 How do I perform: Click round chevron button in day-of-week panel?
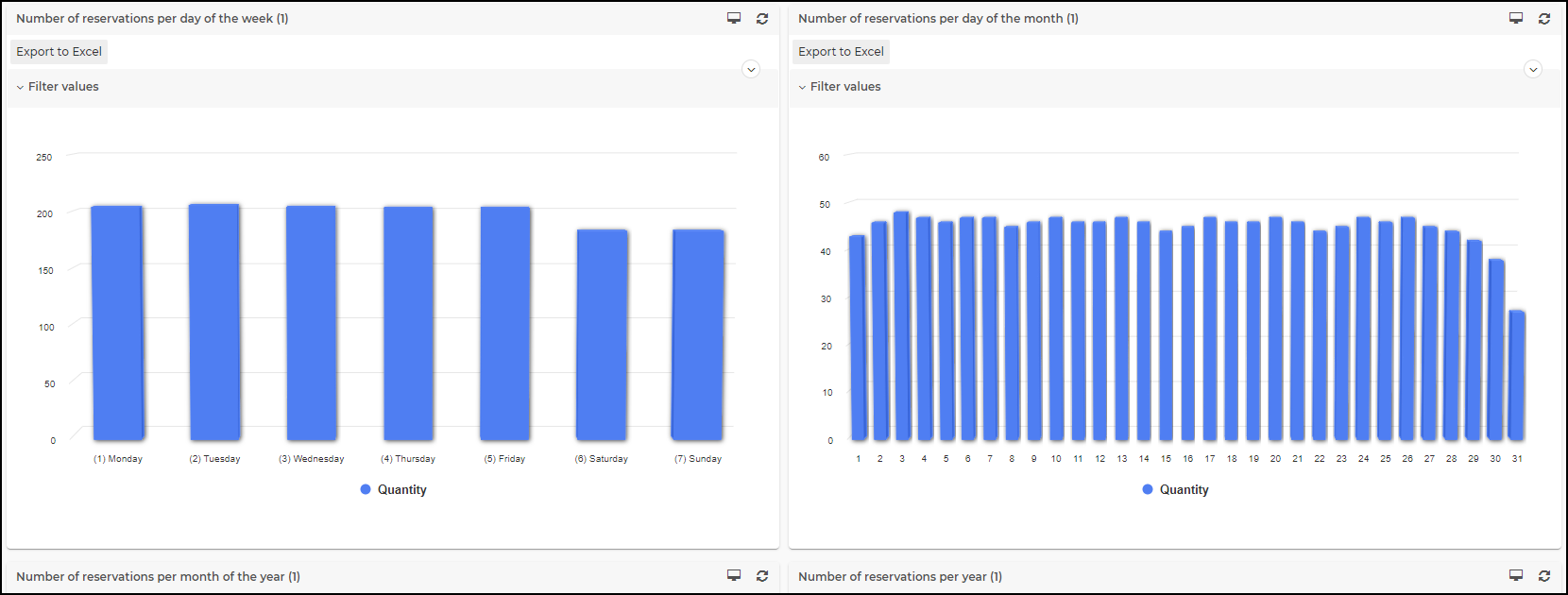[751, 69]
